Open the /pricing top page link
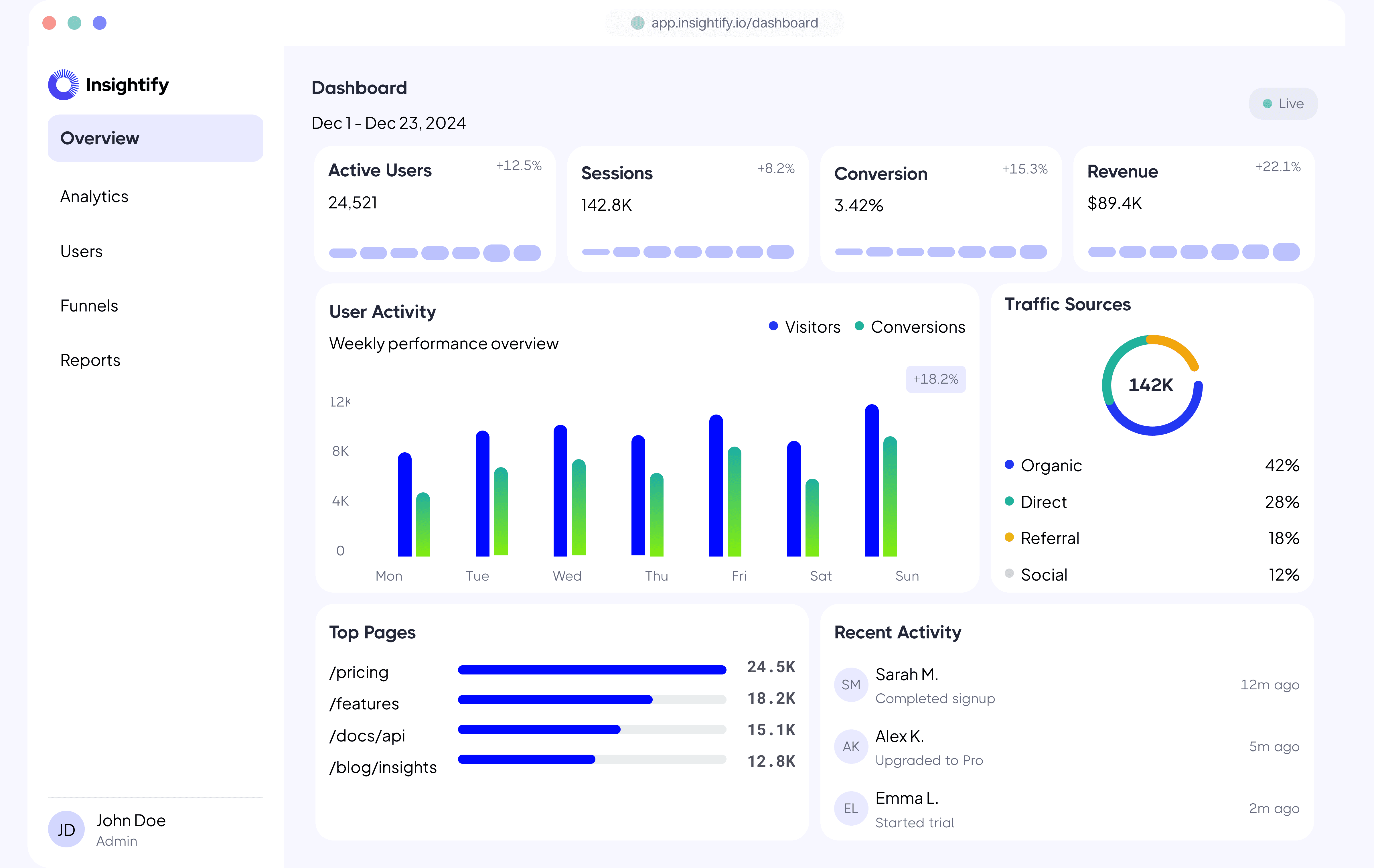This screenshot has height=868, width=1374. pyautogui.click(x=359, y=672)
